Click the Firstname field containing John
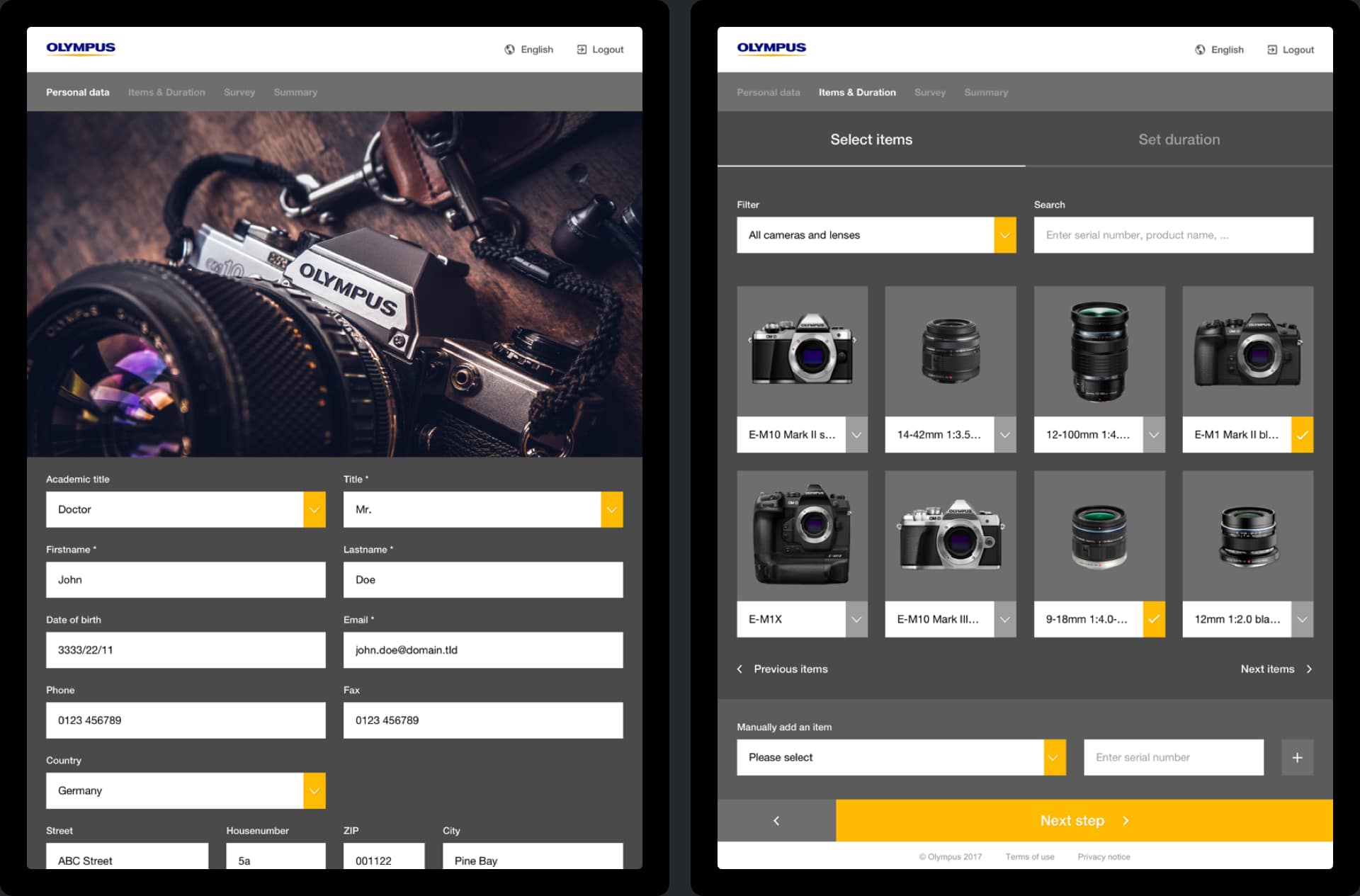The height and width of the screenshot is (896, 1360). (x=186, y=579)
